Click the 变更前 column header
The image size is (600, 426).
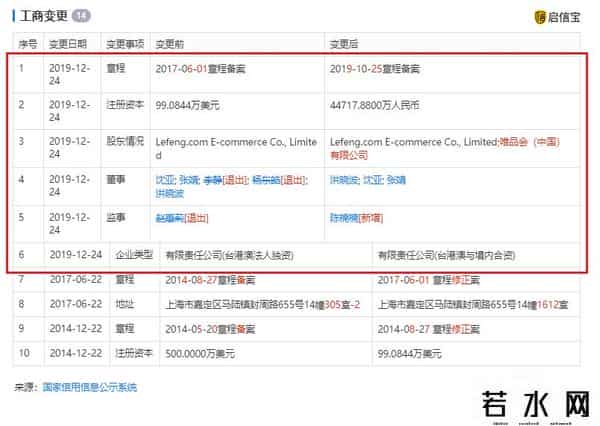(170, 44)
